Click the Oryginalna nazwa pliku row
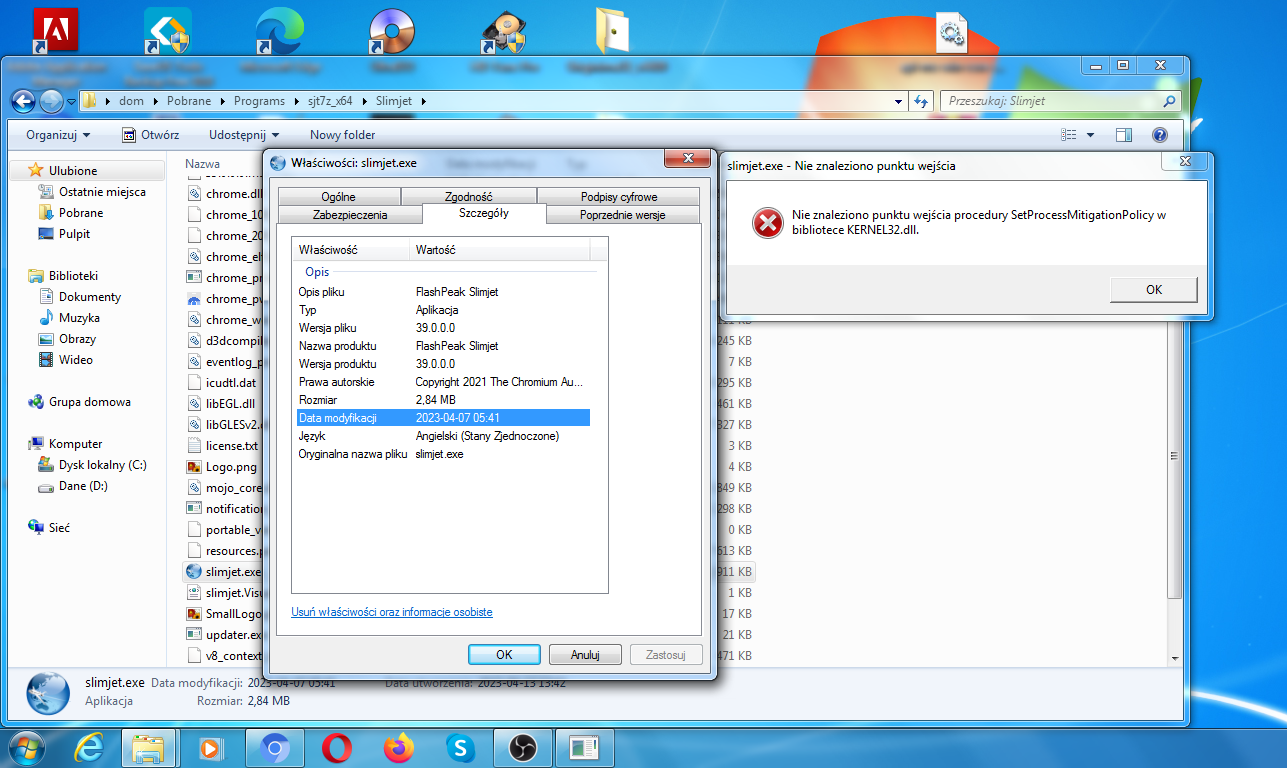 point(442,454)
